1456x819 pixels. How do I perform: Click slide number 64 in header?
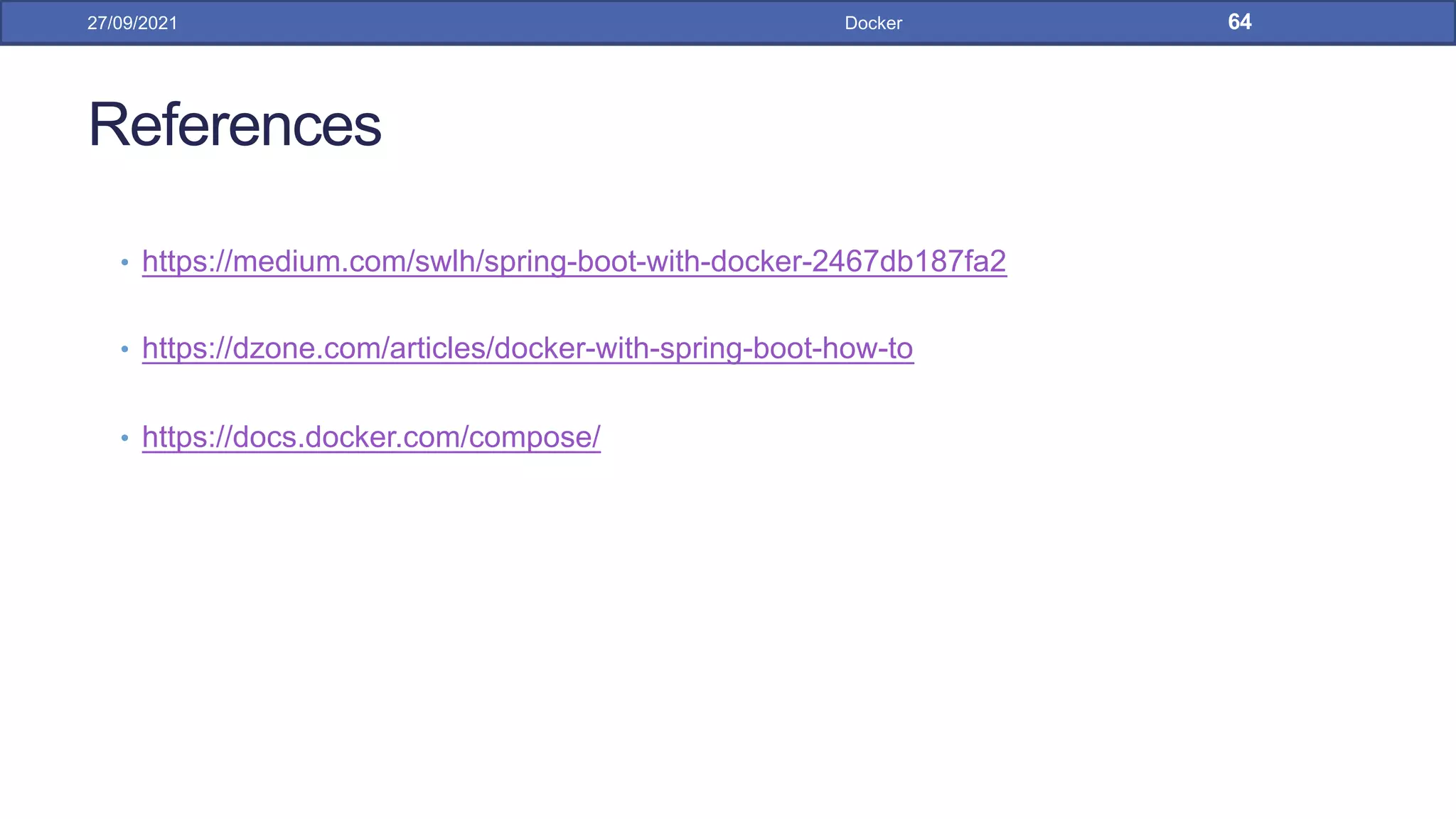tap(1239, 22)
